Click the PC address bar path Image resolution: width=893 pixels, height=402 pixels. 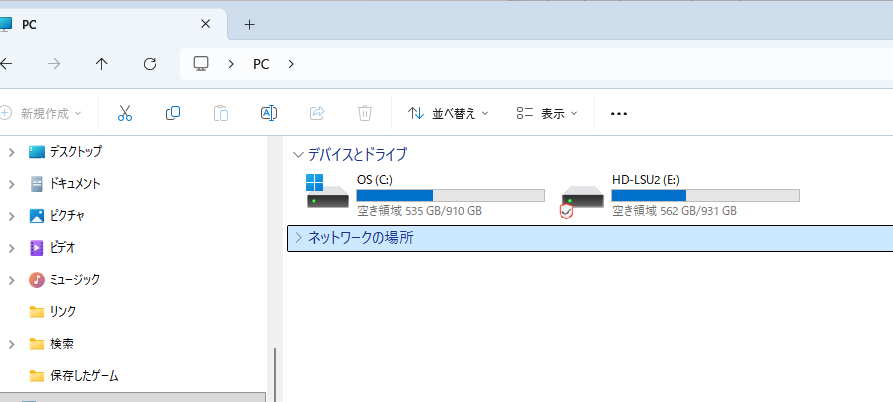pos(261,64)
